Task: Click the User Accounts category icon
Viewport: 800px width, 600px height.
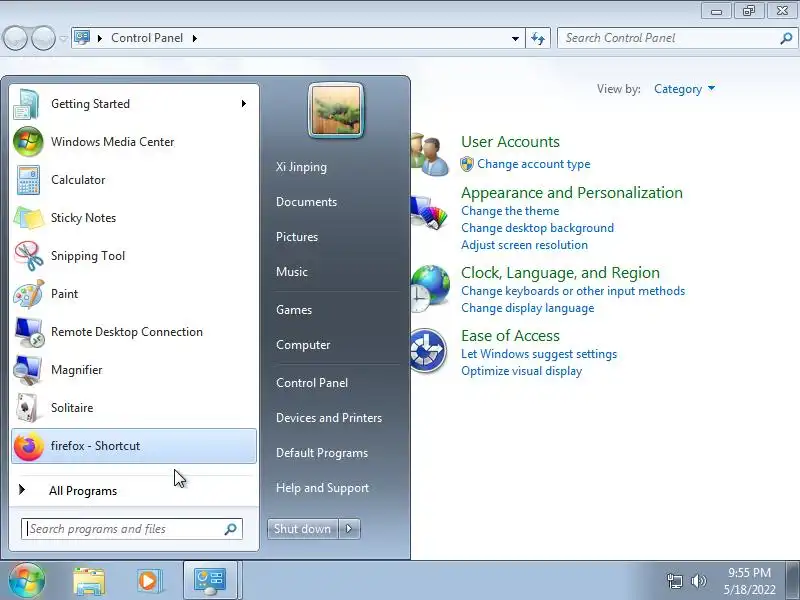Action: (429, 154)
